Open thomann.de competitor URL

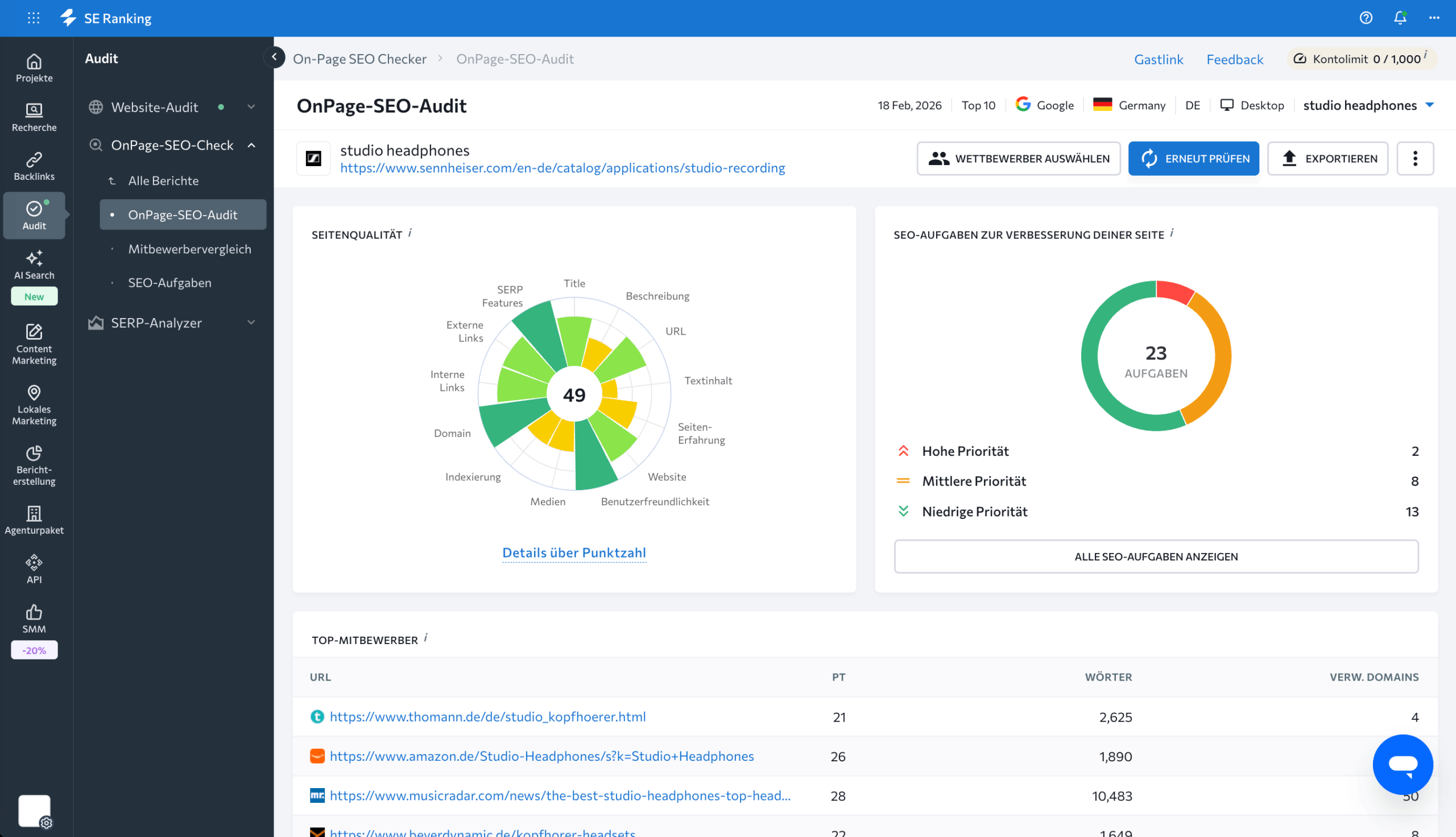487,716
